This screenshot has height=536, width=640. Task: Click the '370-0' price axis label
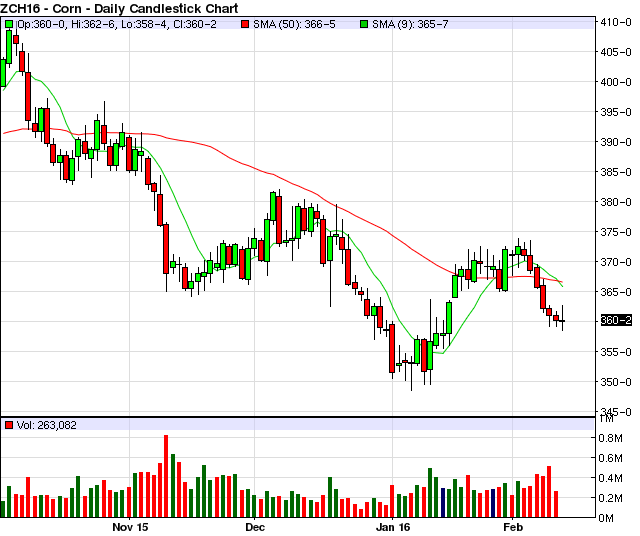(x=616, y=262)
